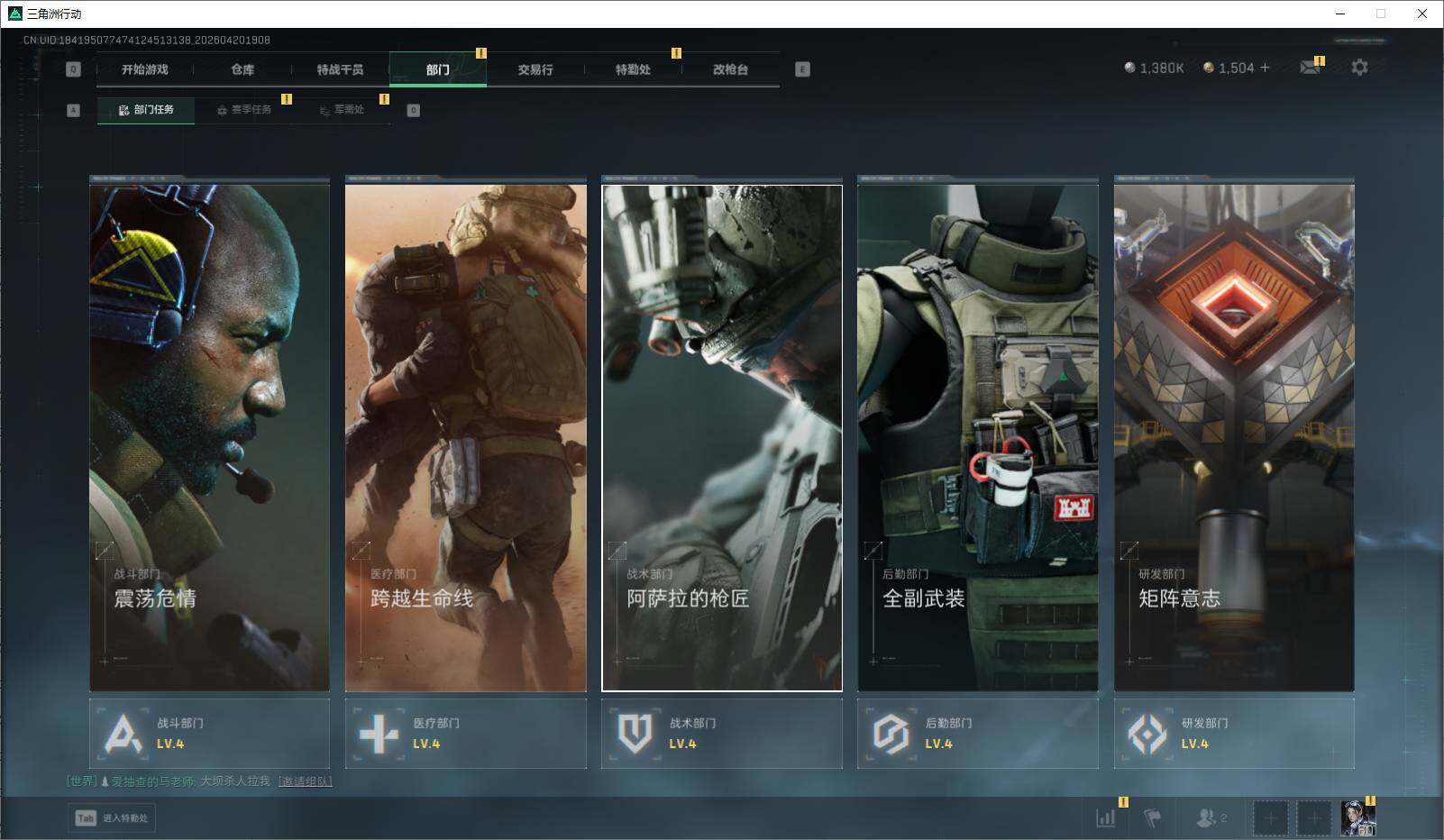
Task: Click the mail notification badge
Action: click(x=1319, y=61)
